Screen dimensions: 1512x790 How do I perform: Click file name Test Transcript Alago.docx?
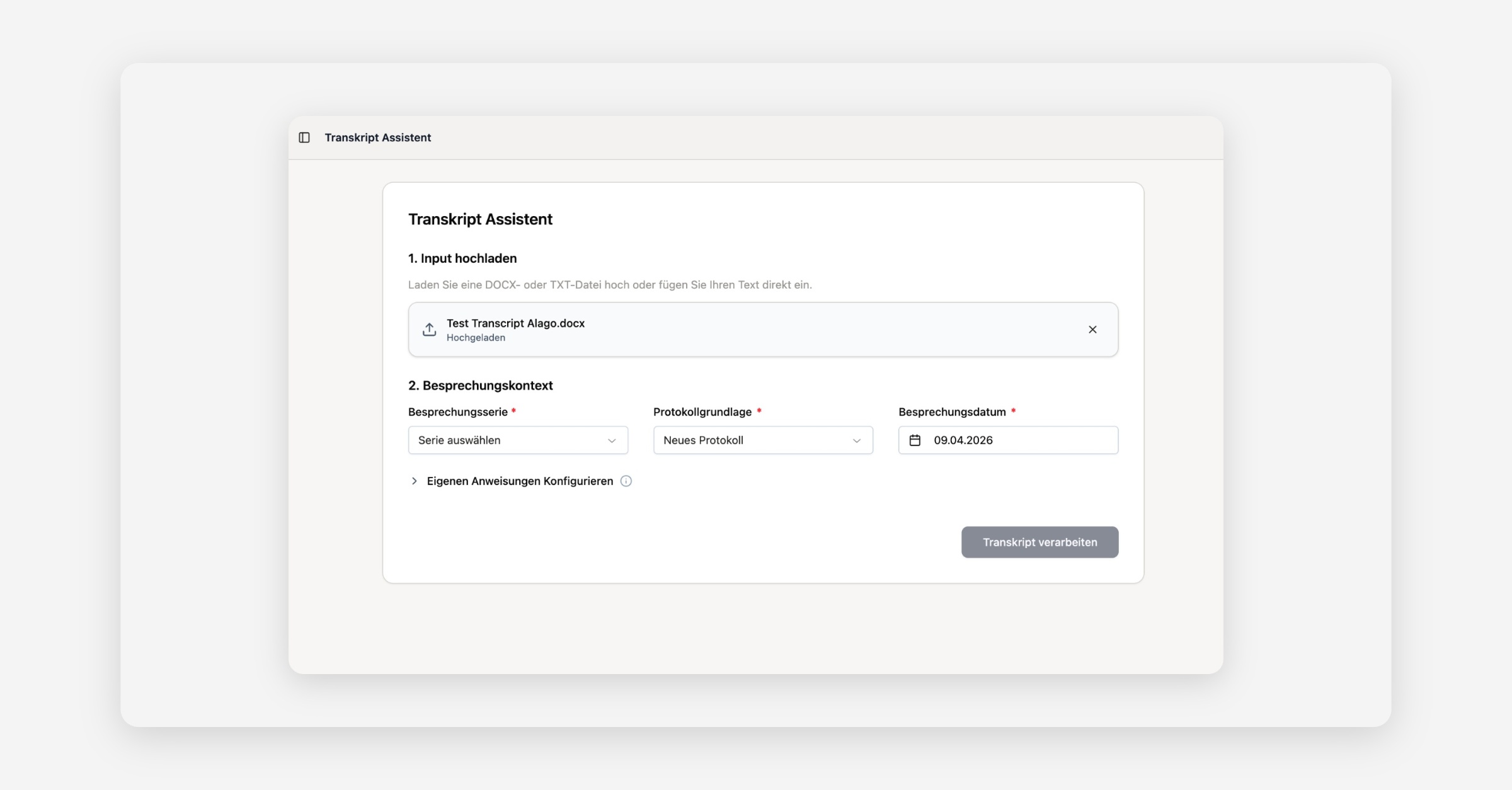point(515,323)
